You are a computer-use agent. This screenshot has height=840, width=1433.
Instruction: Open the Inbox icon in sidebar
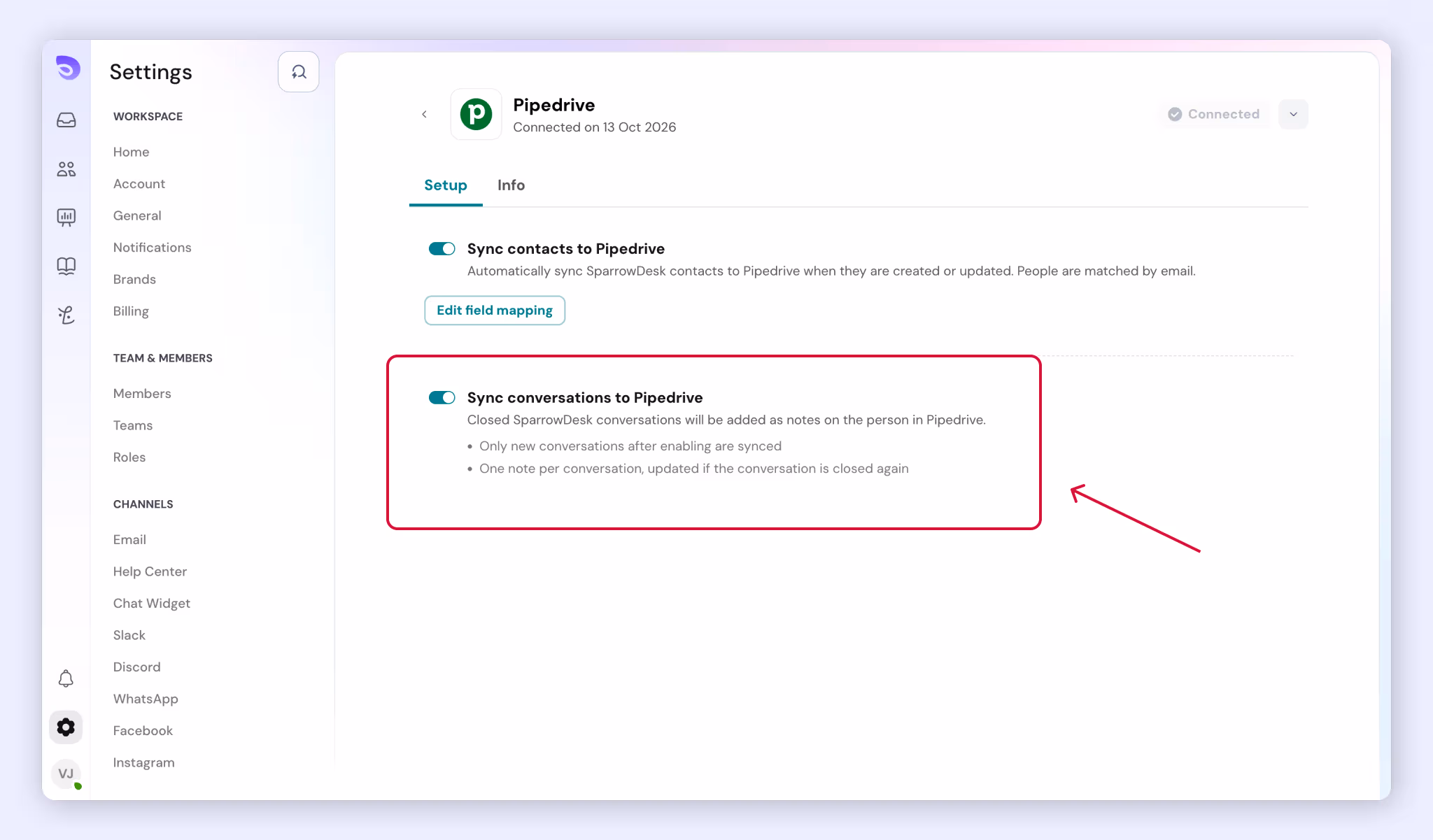coord(66,120)
